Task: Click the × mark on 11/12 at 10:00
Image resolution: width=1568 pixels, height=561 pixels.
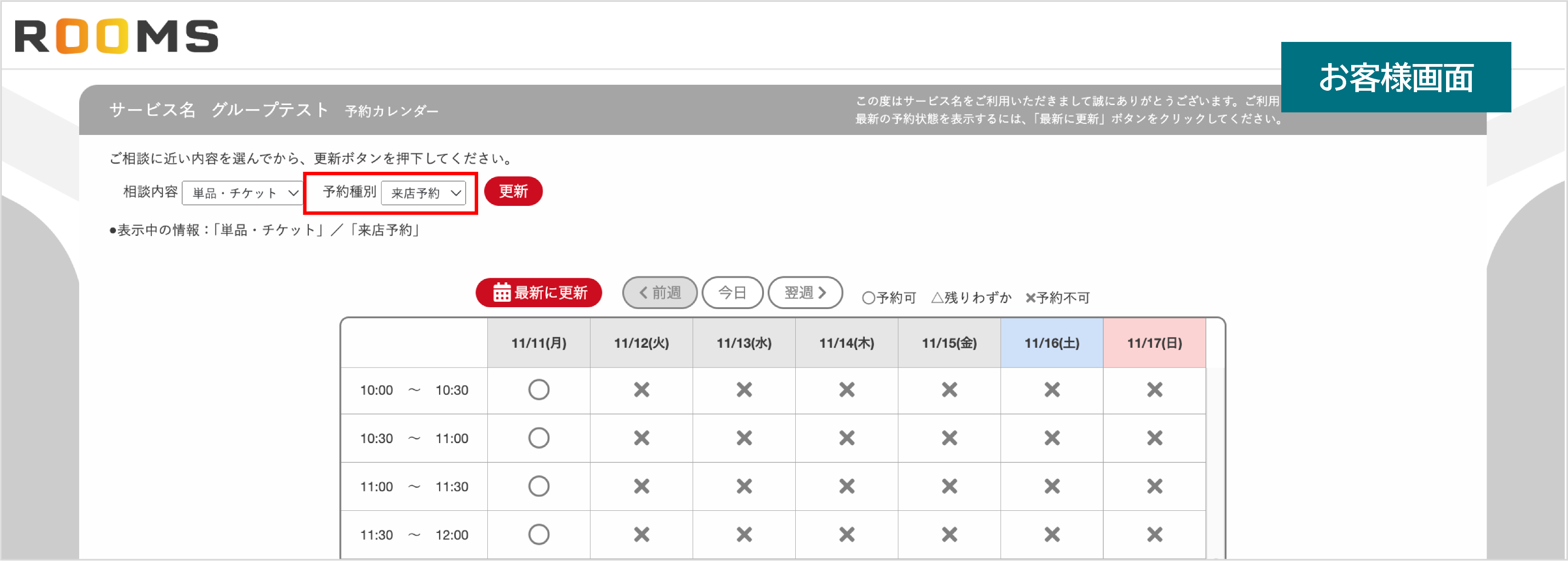Action: (x=641, y=390)
